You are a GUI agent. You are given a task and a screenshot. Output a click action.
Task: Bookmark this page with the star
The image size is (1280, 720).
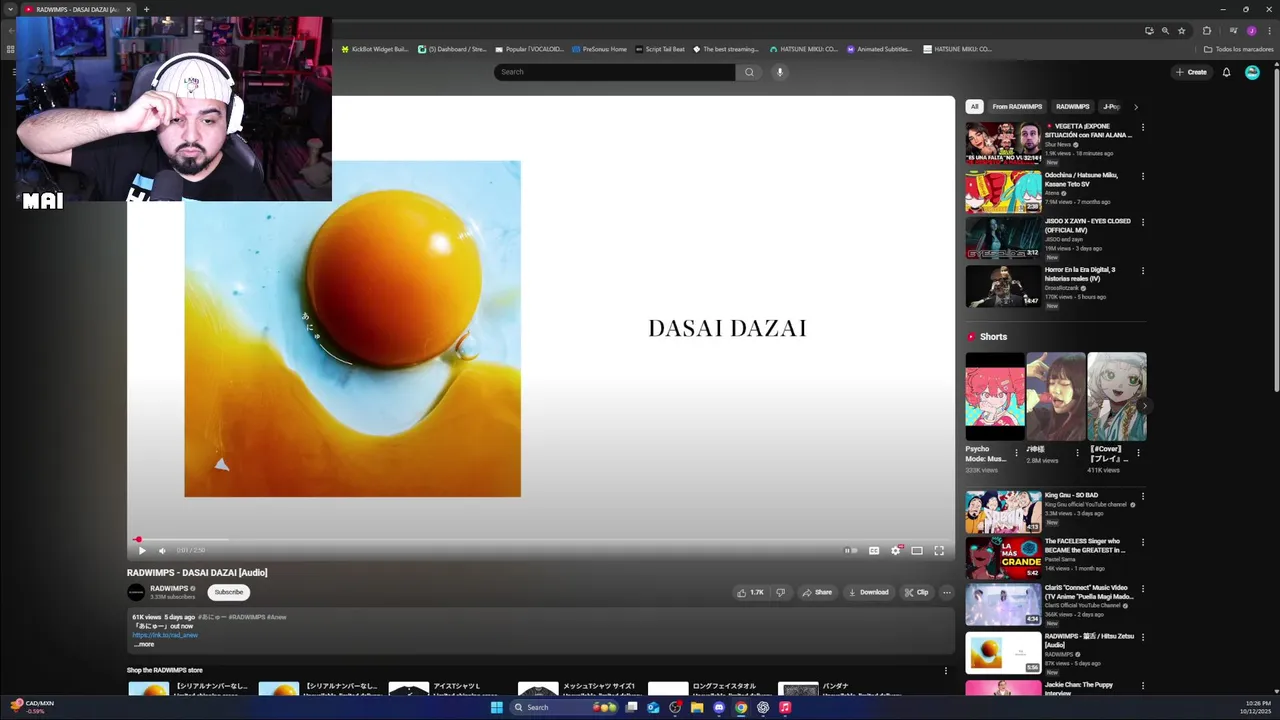pyautogui.click(x=1182, y=31)
